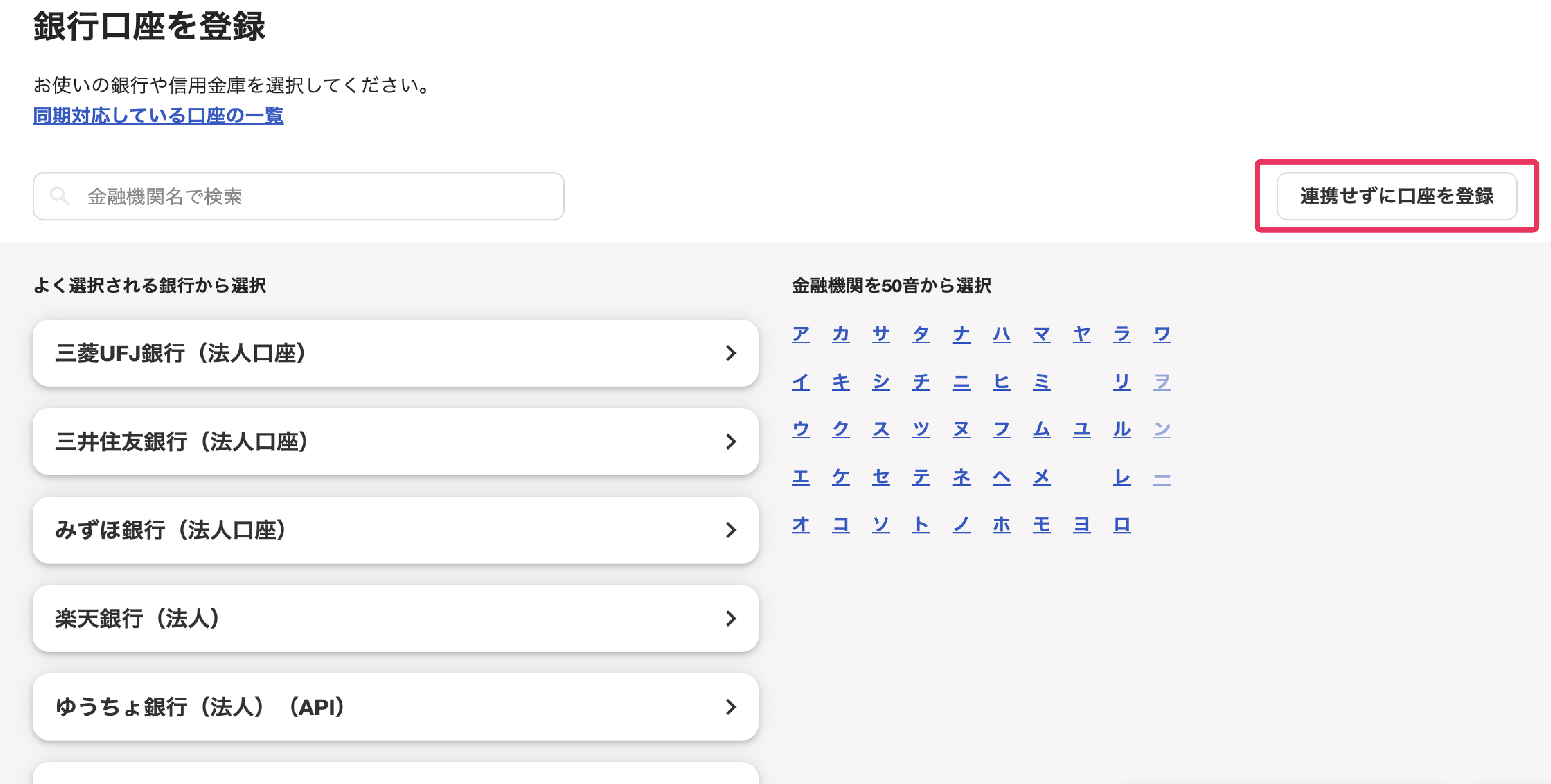Screen dimensions: 1551x784
Task: Filter institutions by リ
Action: point(1122,382)
